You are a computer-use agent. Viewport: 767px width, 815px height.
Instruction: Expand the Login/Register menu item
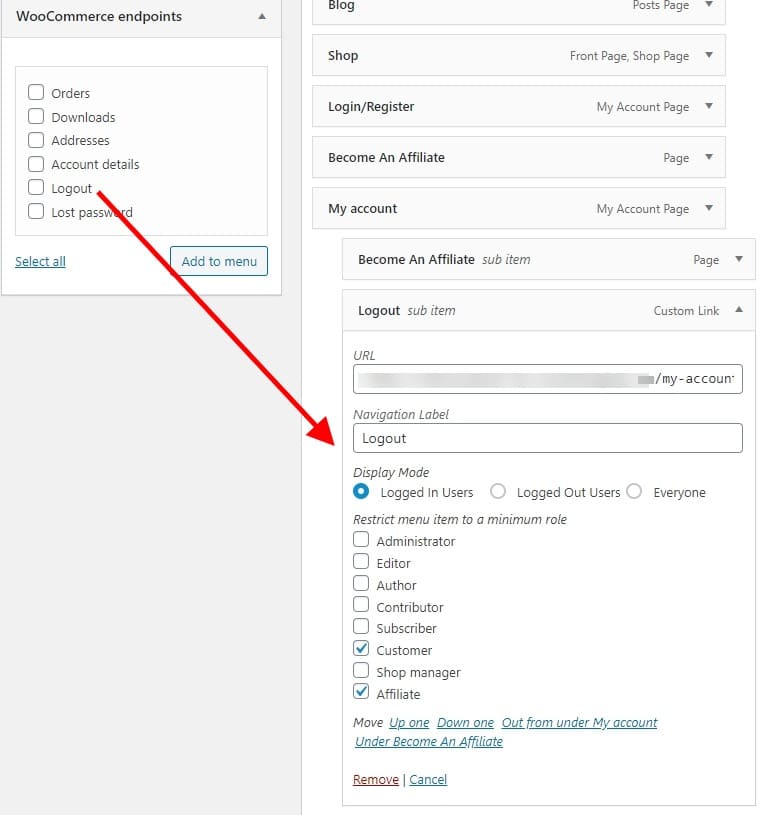pos(709,106)
